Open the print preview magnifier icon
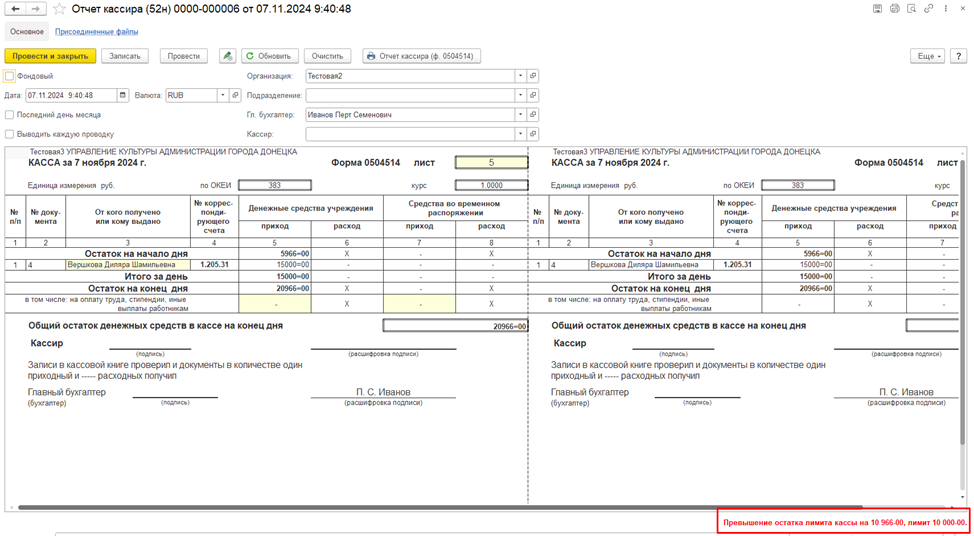Image resolution: width=974 pixels, height=536 pixels. click(912, 9)
